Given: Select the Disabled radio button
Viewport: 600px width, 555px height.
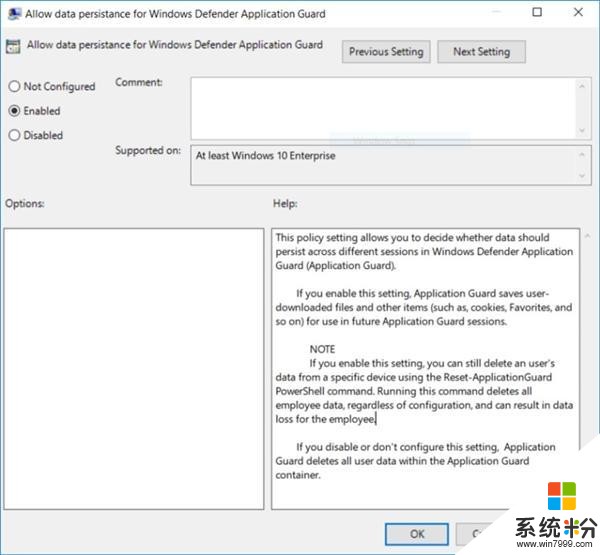Looking at the screenshot, I should (x=14, y=135).
